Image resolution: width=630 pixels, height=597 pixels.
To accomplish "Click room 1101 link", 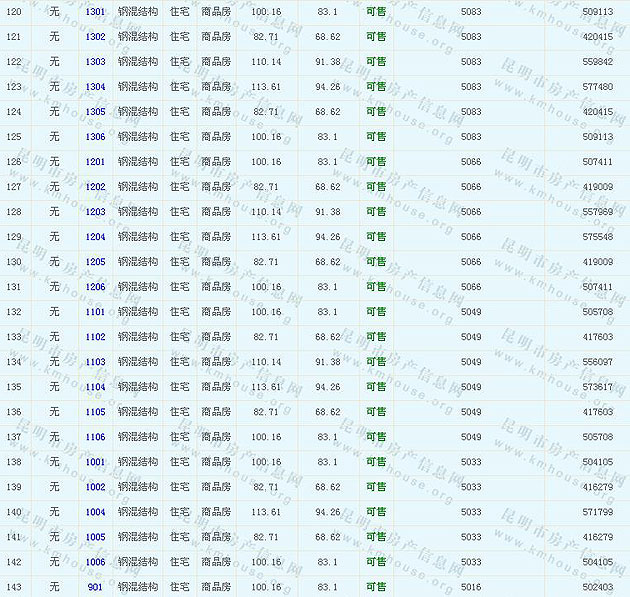I will [95, 312].
